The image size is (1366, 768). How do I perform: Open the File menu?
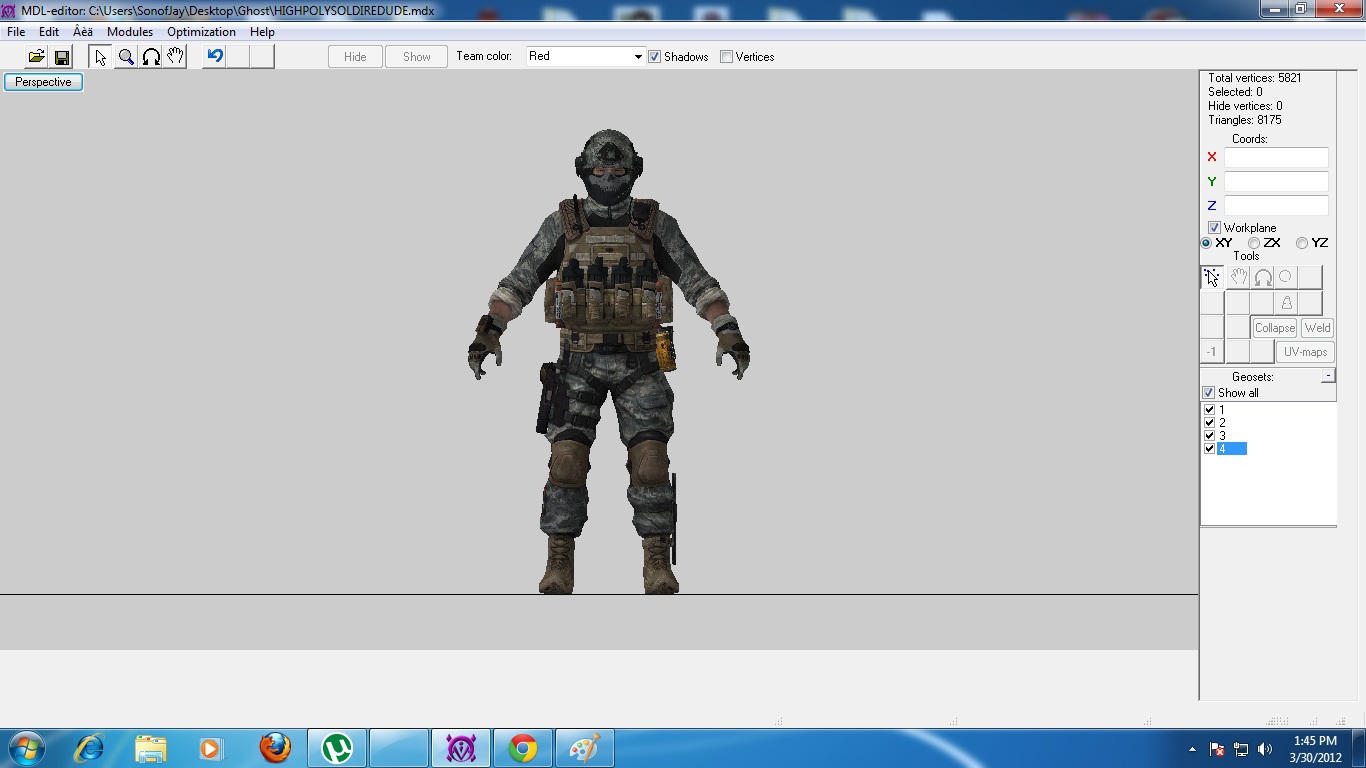pyautogui.click(x=16, y=32)
